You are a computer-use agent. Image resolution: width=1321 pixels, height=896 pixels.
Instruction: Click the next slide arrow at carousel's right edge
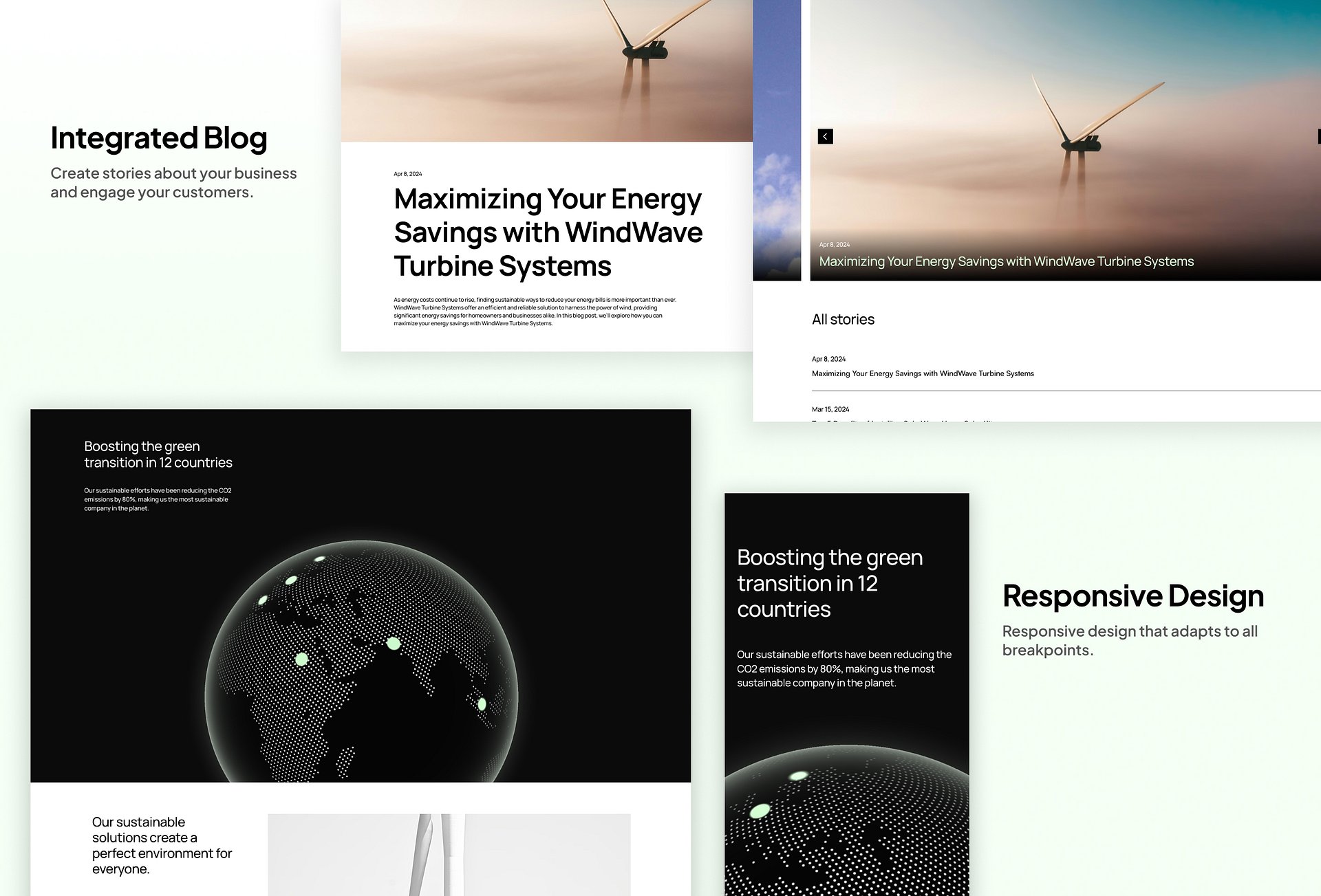pyautogui.click(x=1318, y=137)
